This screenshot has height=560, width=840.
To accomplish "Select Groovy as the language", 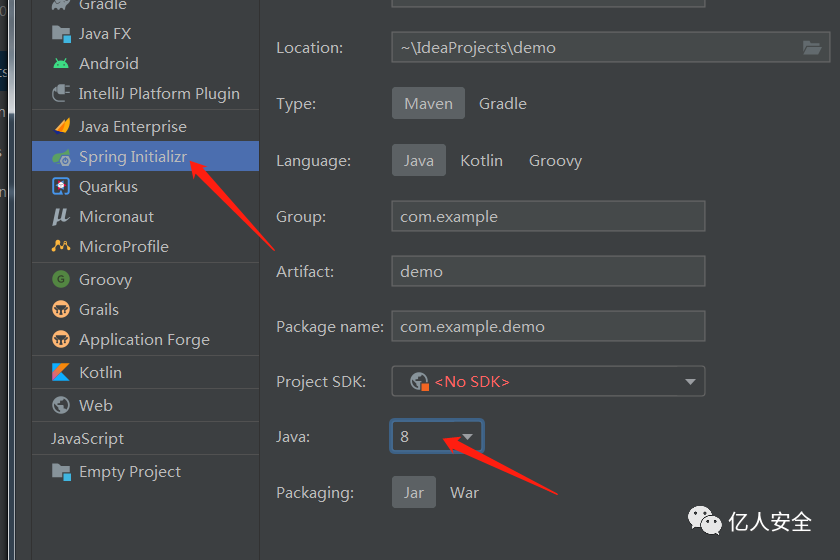I will (x=555, y=161).
